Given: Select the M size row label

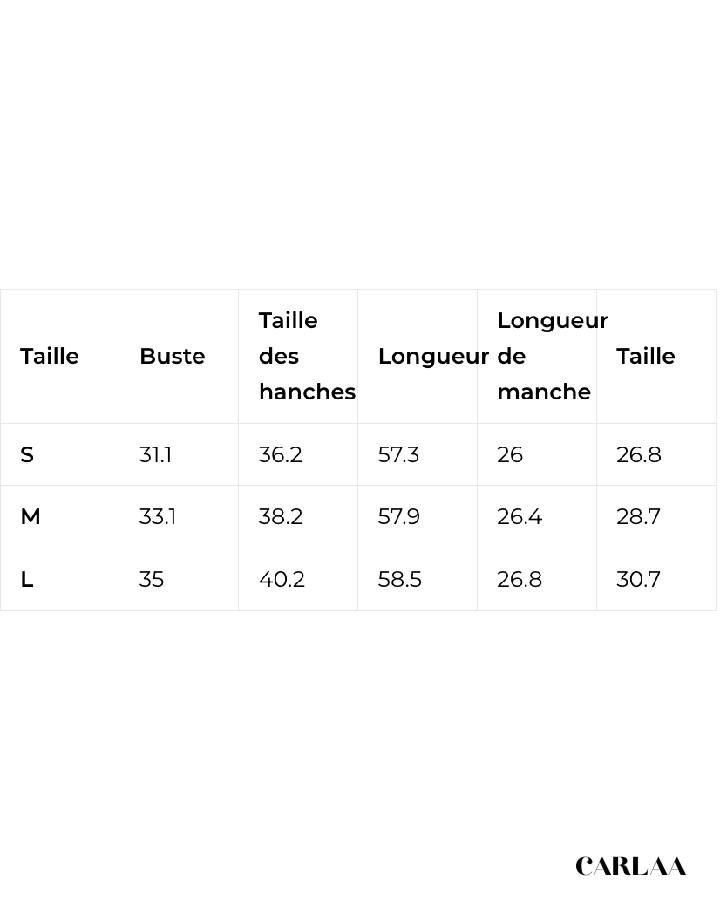Looking at the screenshot, I should [x=30, y=517].
